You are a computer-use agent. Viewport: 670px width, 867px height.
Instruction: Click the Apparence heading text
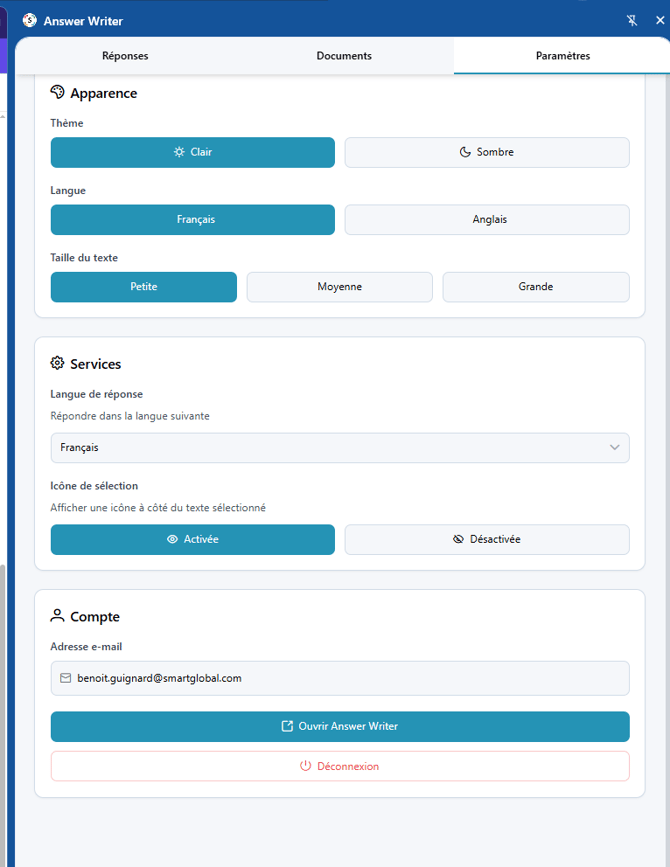pyautogui.click(x=103, y=93)
